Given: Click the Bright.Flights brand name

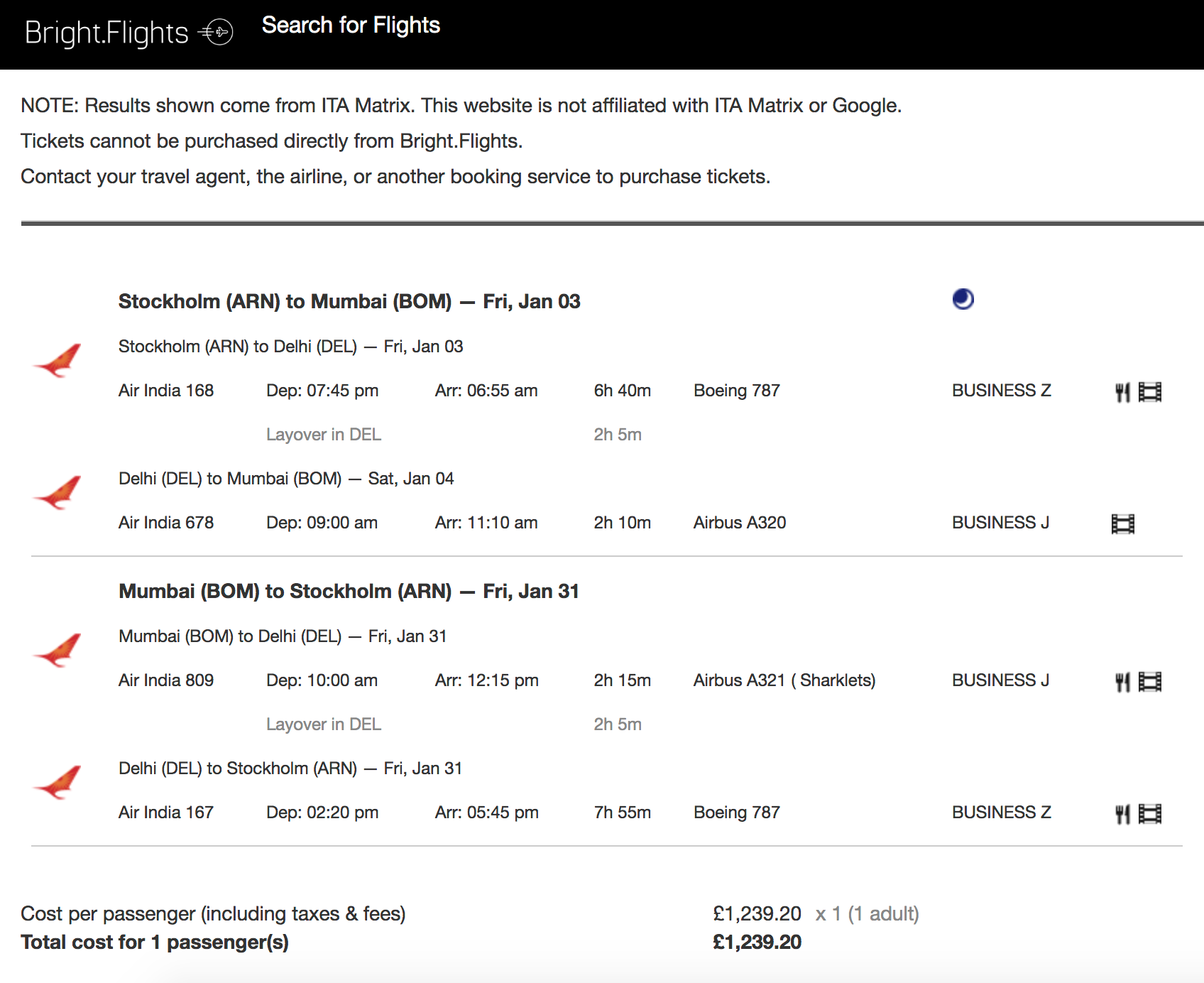Looking at the screenshot, I should 106,33.
